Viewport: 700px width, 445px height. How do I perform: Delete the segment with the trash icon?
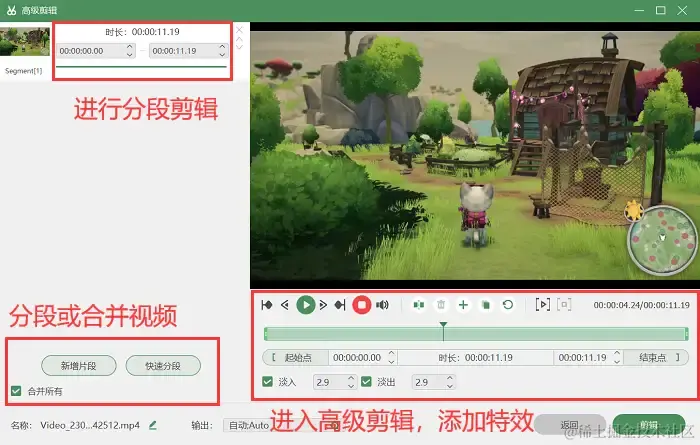[441, 305]
